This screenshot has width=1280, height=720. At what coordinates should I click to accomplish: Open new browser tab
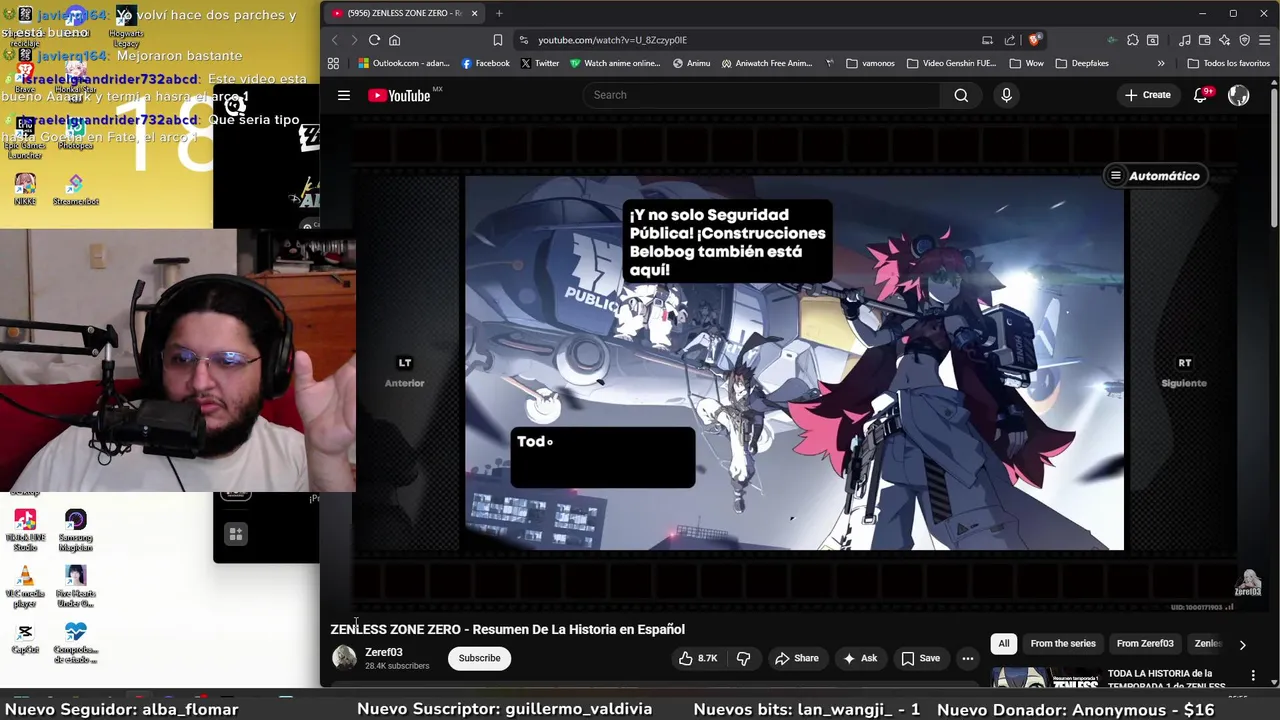coord(499,13)
